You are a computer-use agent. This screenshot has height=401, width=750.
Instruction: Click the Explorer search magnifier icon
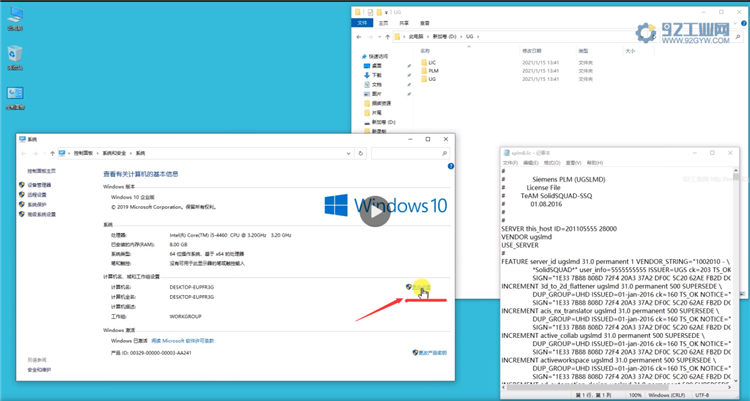tap(739, 36)
